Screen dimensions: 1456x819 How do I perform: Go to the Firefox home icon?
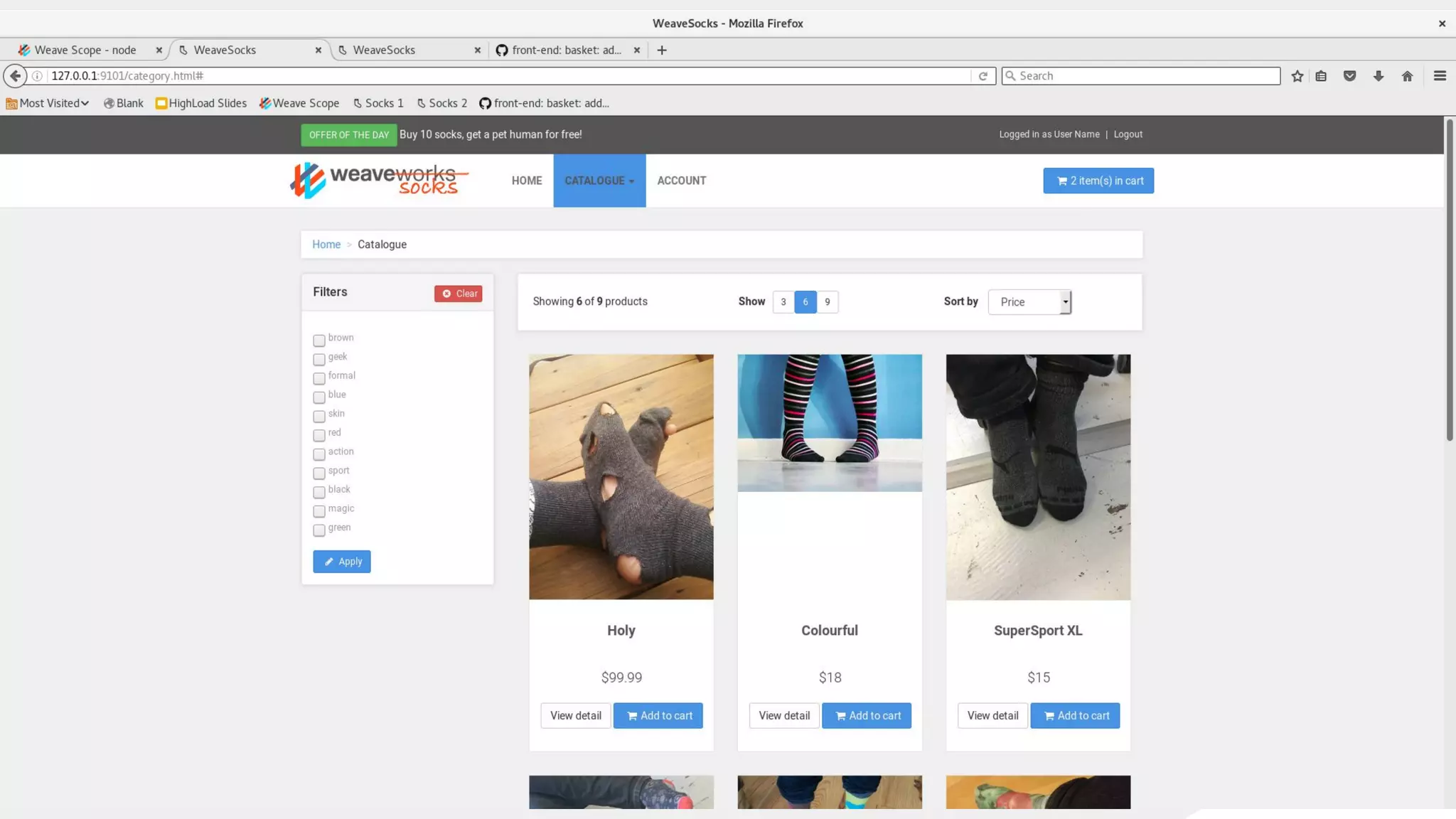click(x=1407, y=76)
